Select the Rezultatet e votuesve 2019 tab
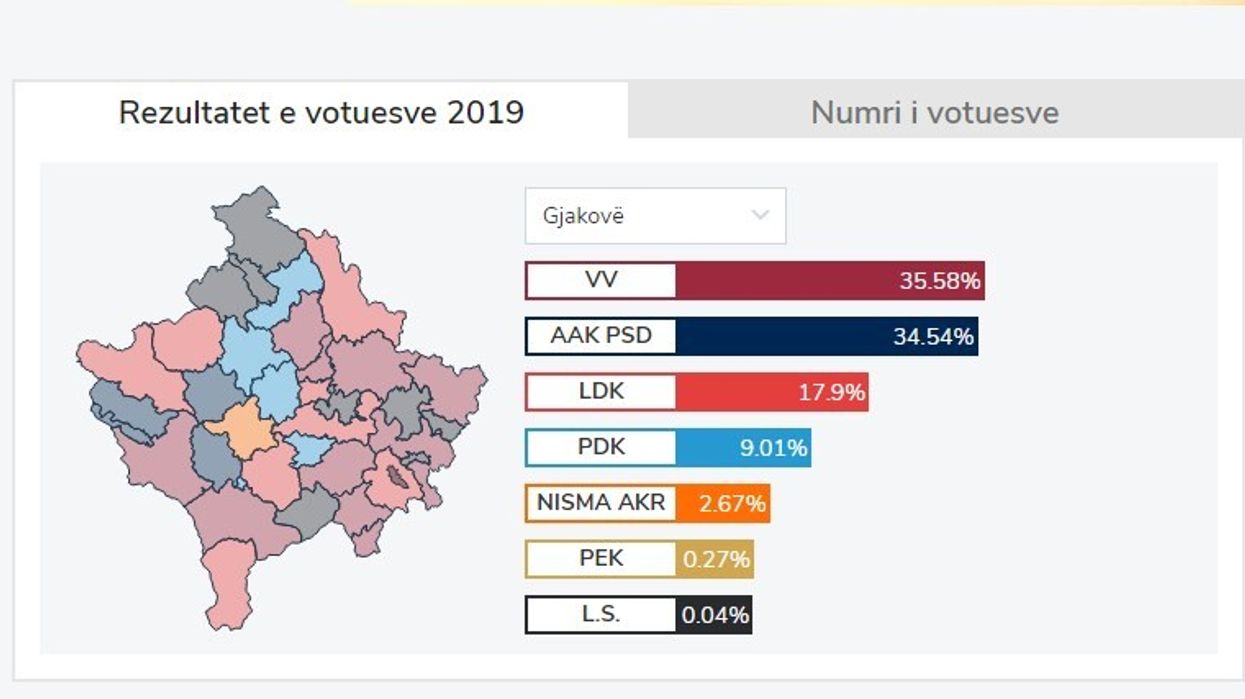1245x699 pixels. (x=322, y=113)
